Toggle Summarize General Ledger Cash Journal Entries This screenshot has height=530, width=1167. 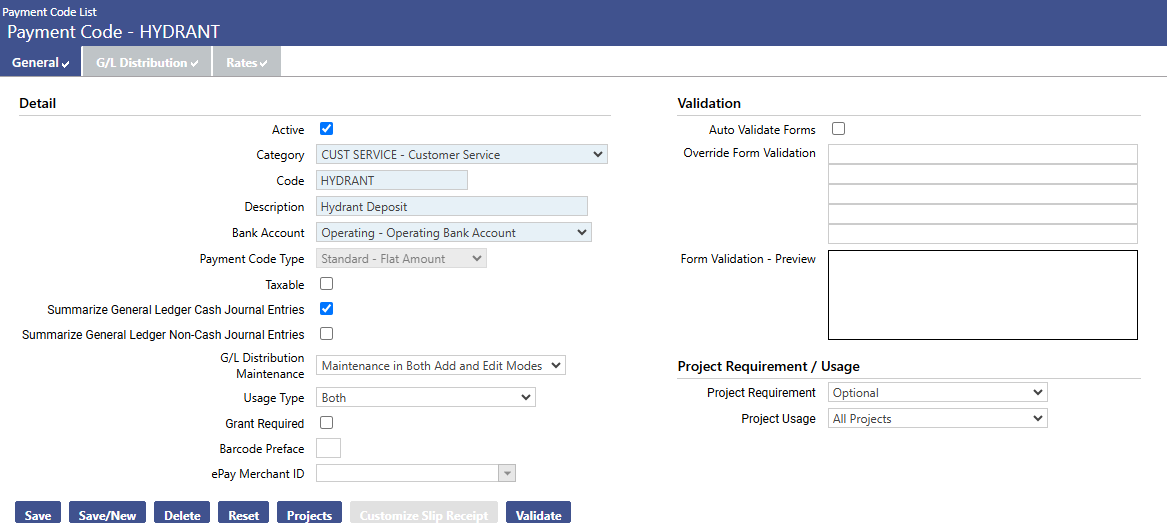(326, 308)
